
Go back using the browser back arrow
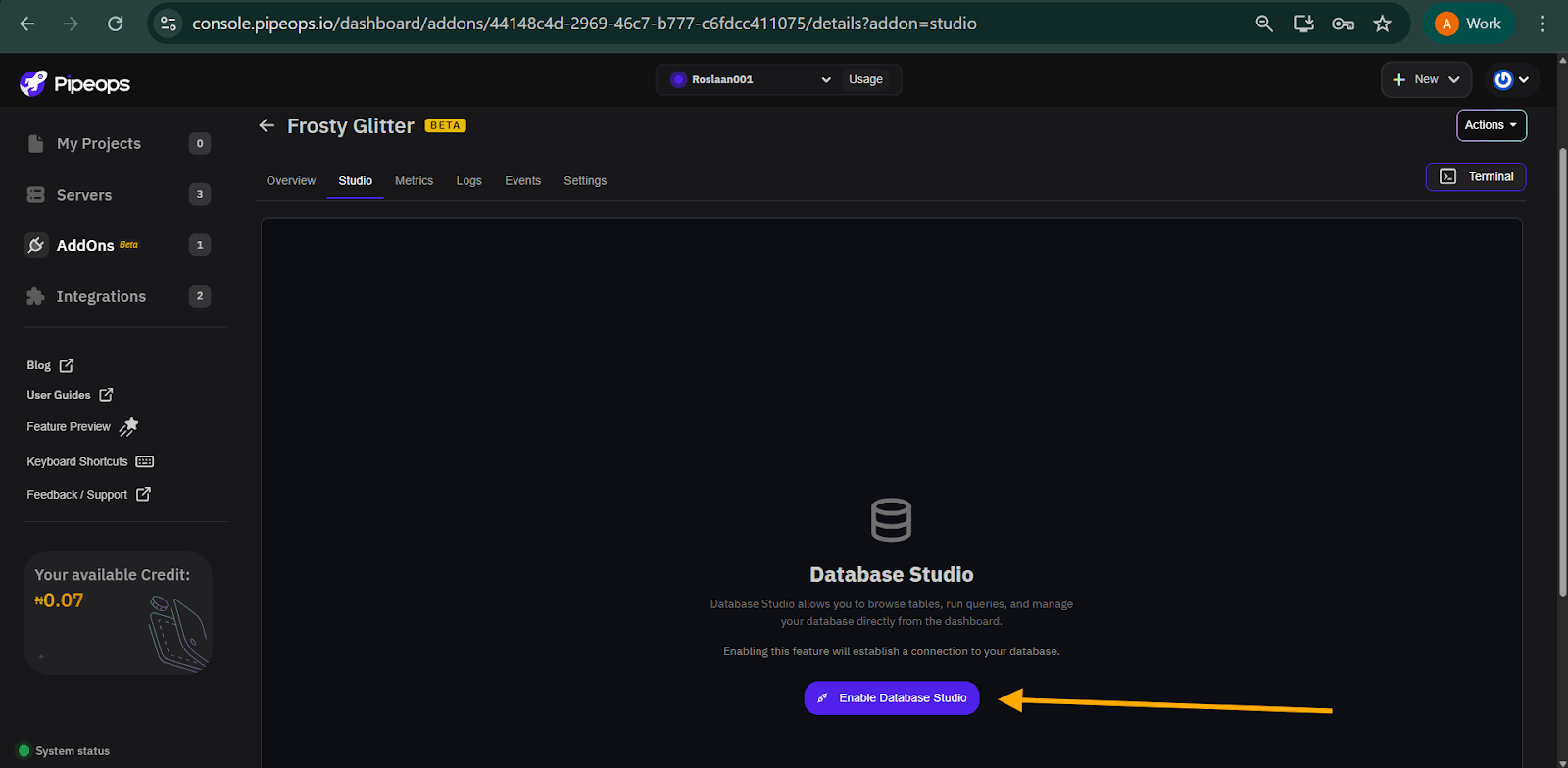[x=27, y=24]
